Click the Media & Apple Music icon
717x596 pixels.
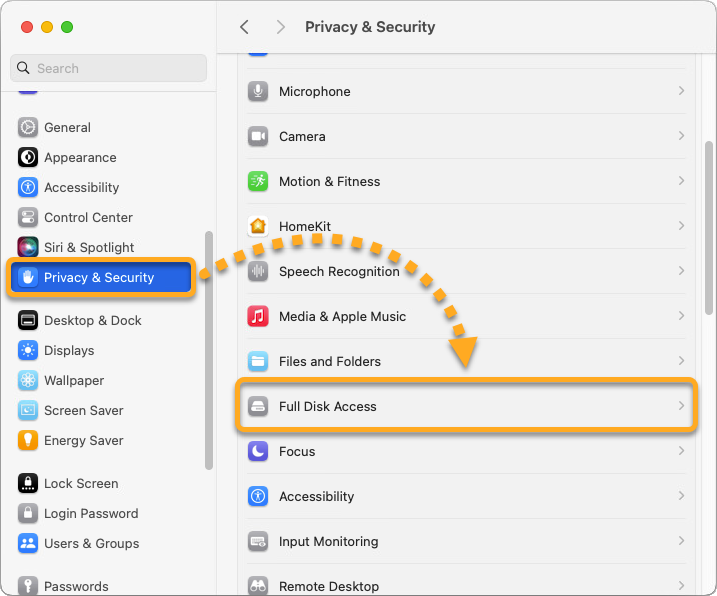259,316
